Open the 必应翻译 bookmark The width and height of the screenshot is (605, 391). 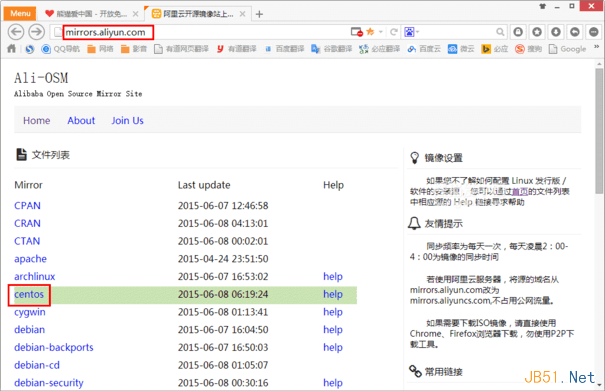point(379,49)
